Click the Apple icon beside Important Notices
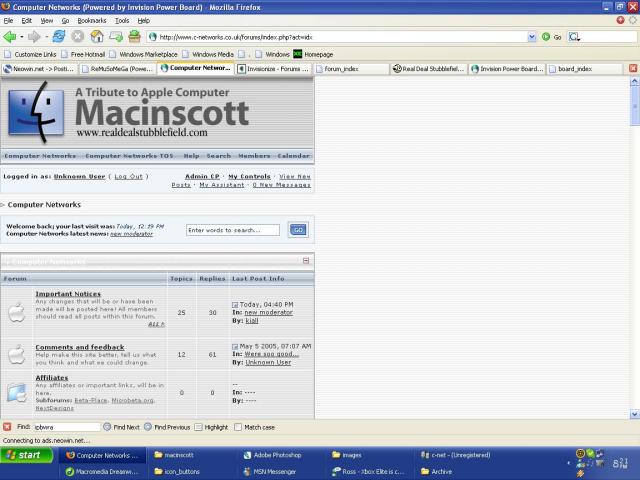The width and height of the screenshot is (640, 480). point(17,312)
